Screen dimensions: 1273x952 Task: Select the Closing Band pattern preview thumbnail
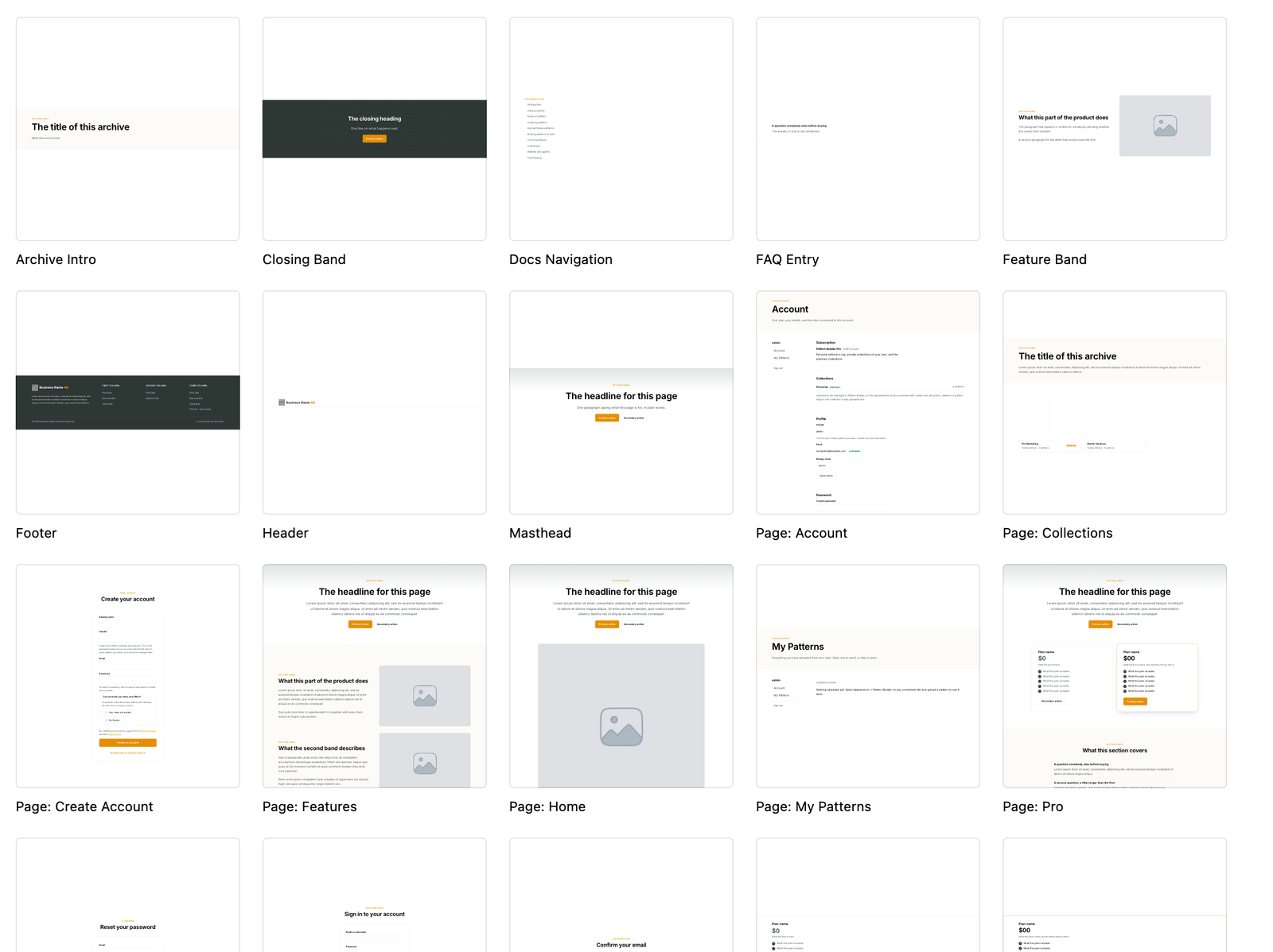pyautogui.click(x=374, y=129)
